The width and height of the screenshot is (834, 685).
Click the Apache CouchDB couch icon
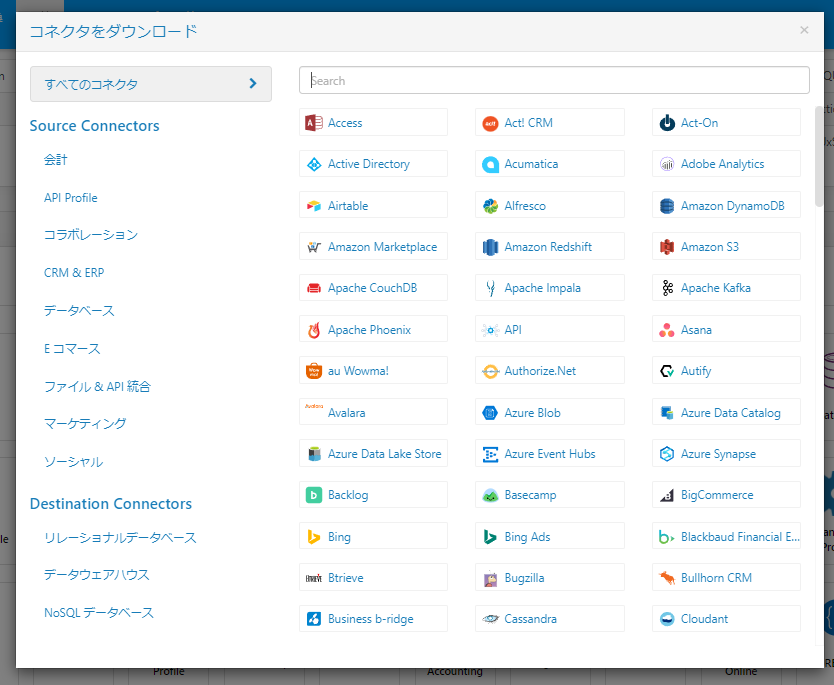tap(314, 288)
